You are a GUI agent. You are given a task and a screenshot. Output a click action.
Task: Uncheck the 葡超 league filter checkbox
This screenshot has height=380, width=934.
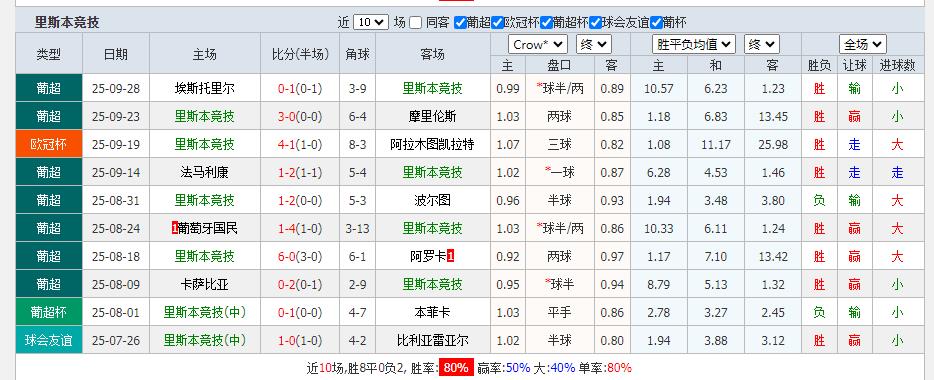point(460,23)
